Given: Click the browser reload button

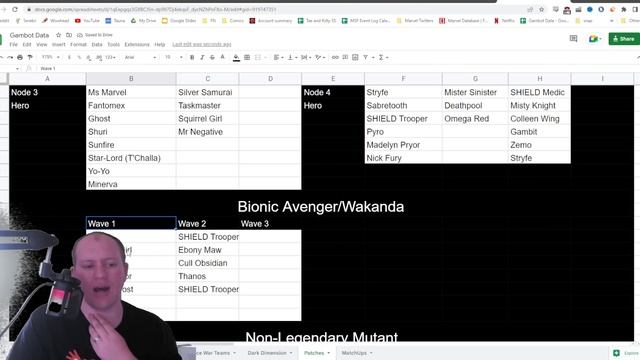Looking at the screenshot, I should [15, 9].
